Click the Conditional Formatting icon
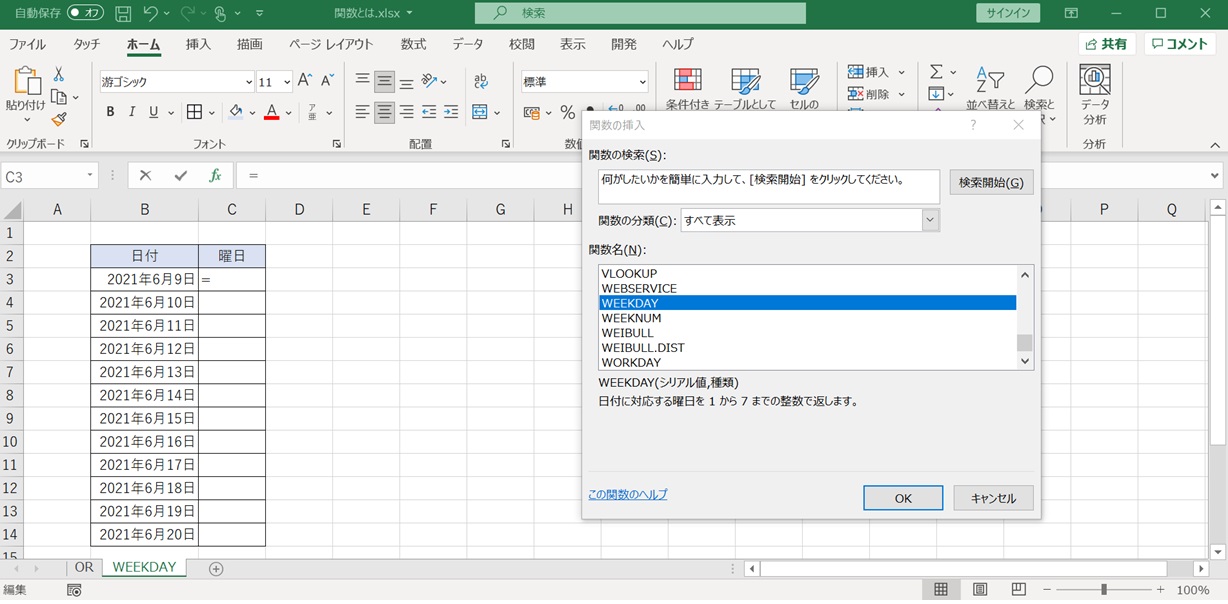Viewport: 1228px width, 604px height. click(686, 90)
